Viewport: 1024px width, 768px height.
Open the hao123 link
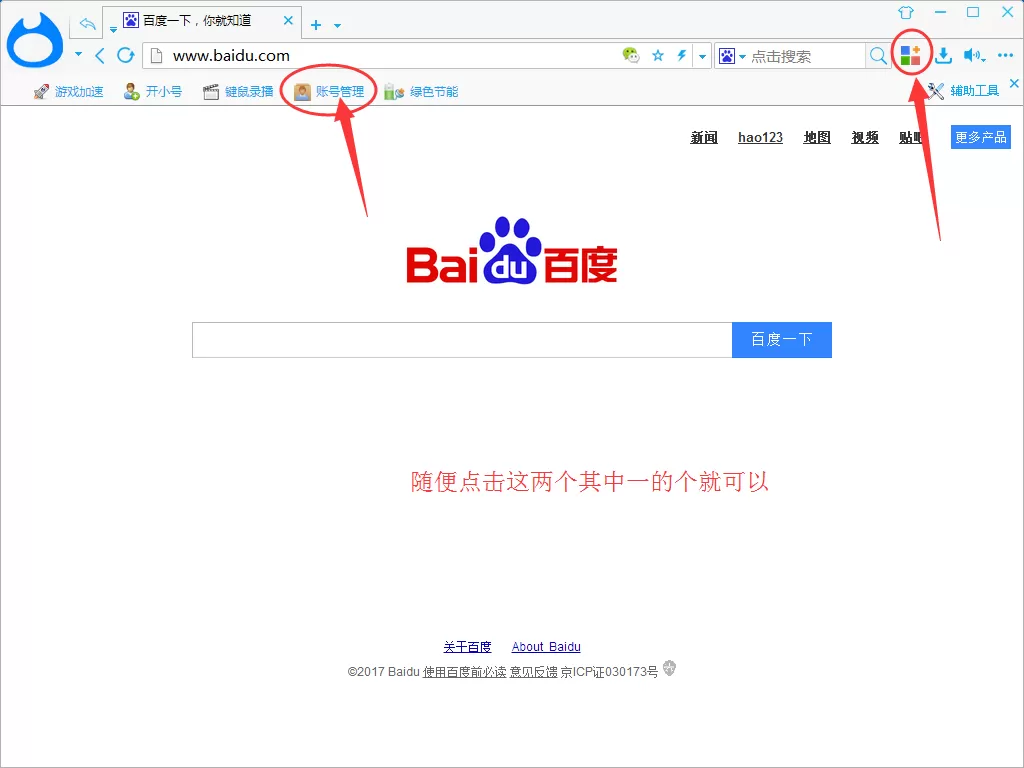coord(760,137)
